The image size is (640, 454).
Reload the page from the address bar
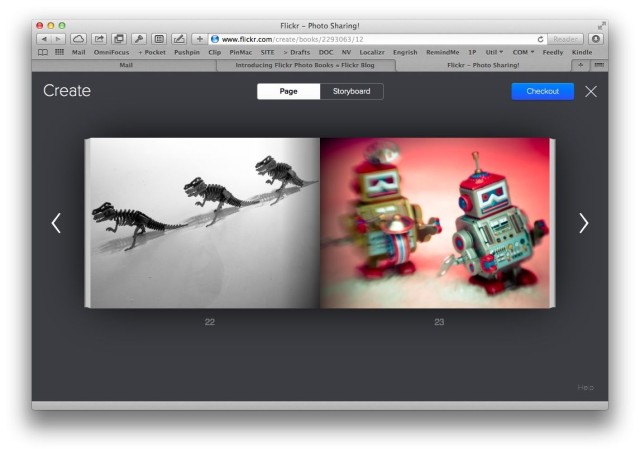click(541, 38)
